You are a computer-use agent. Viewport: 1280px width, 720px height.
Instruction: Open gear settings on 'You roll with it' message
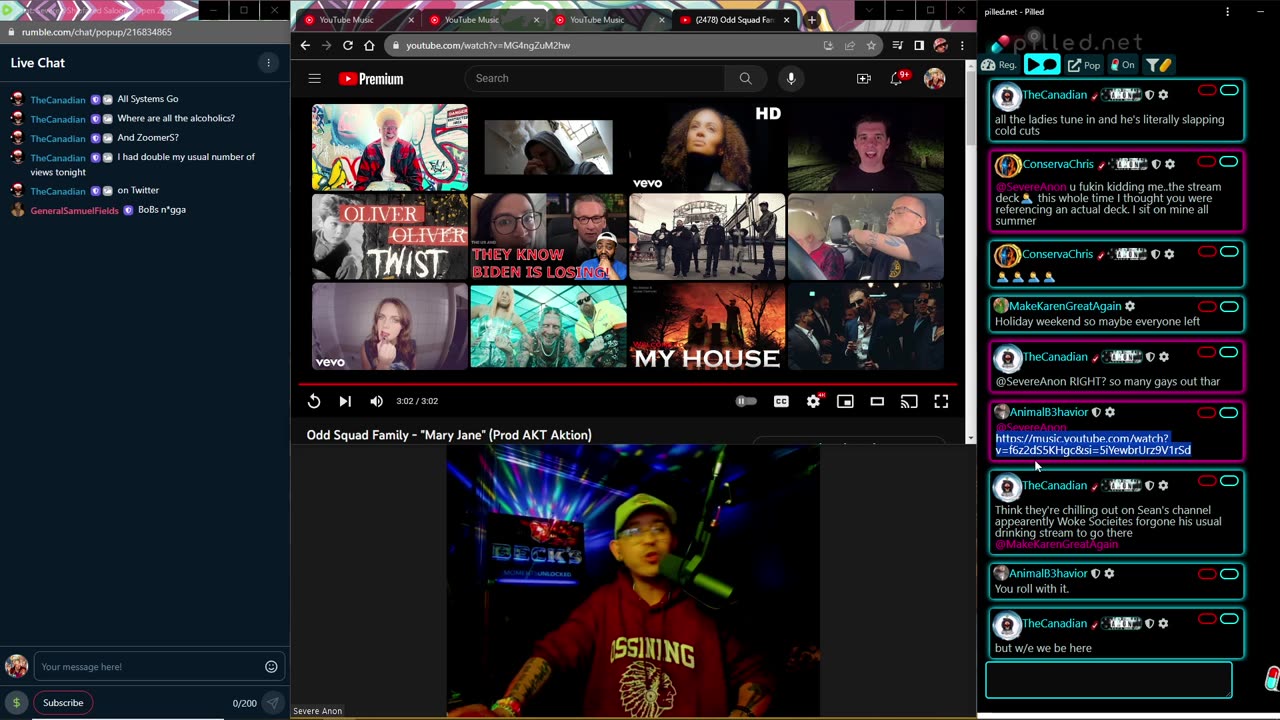(1109, 574)
